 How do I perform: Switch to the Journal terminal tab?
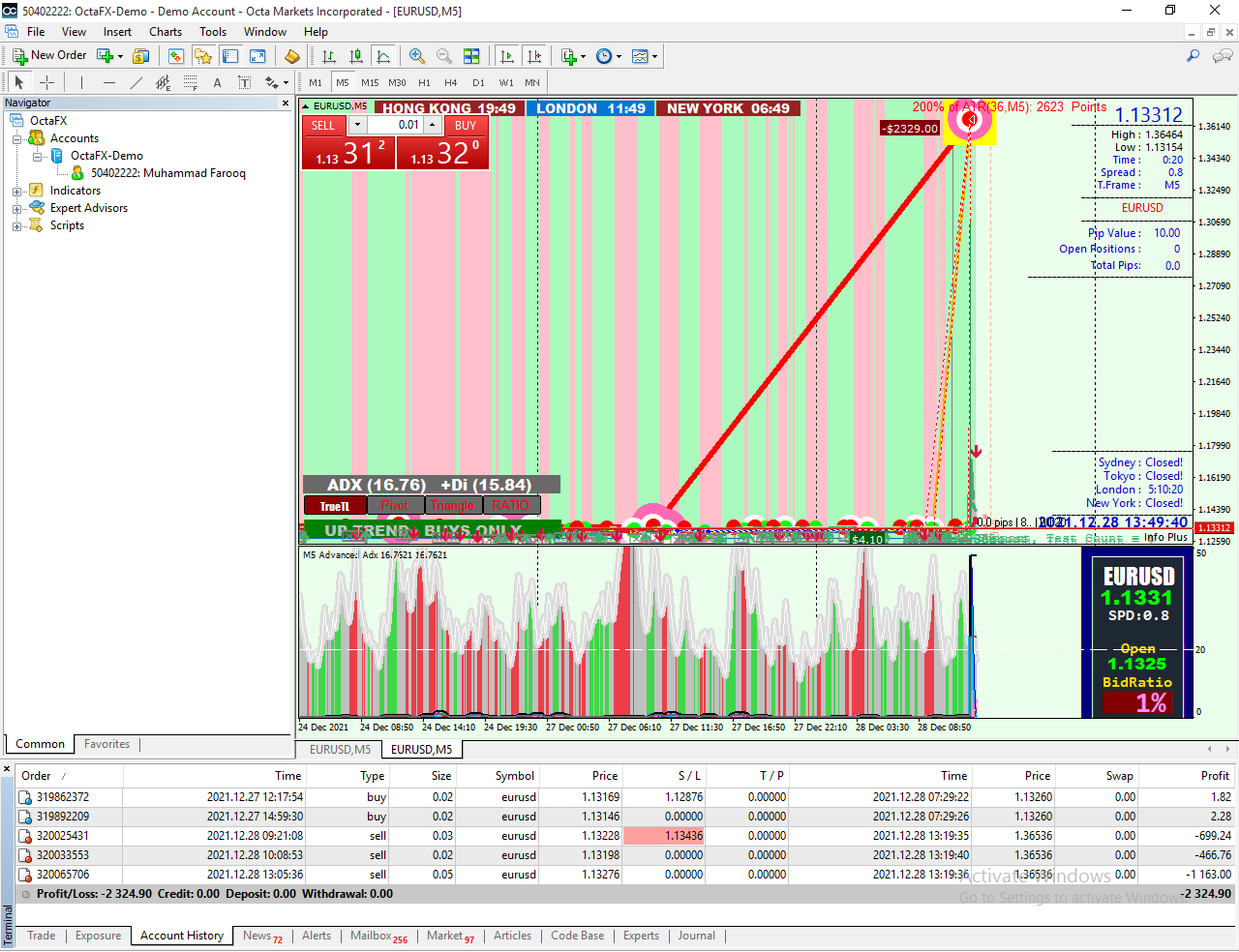point(697,936)
